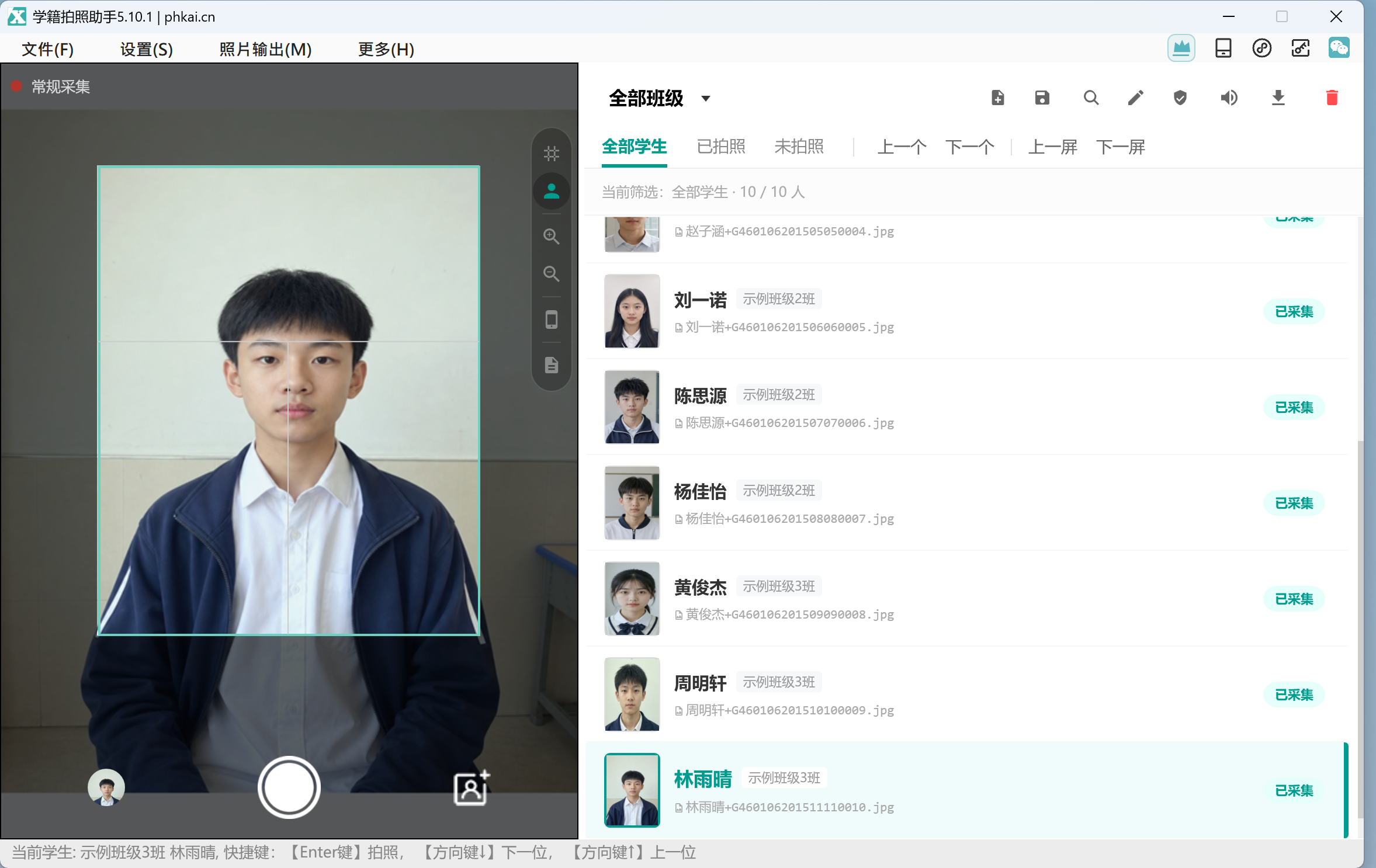Click 周明轩's photo thumbnail
Screen dimensions: 1376x868
[632, 695]
